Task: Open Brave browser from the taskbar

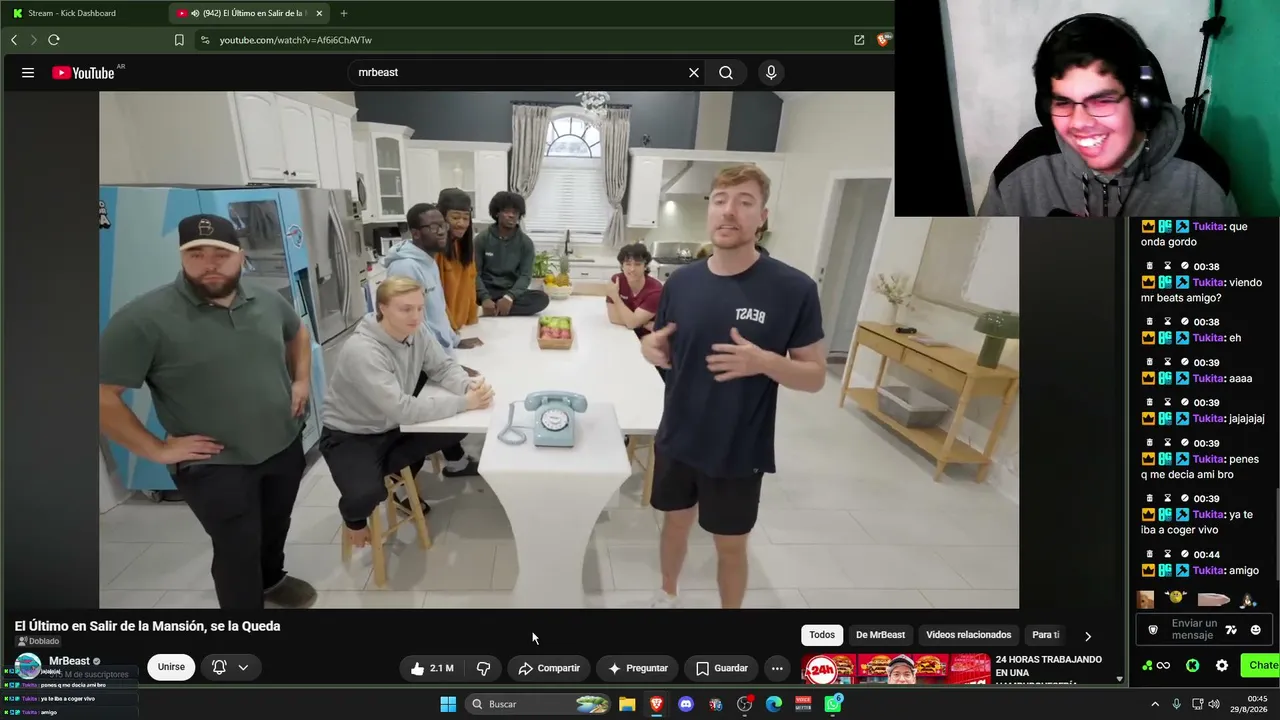Action: [x=657, y=704]
